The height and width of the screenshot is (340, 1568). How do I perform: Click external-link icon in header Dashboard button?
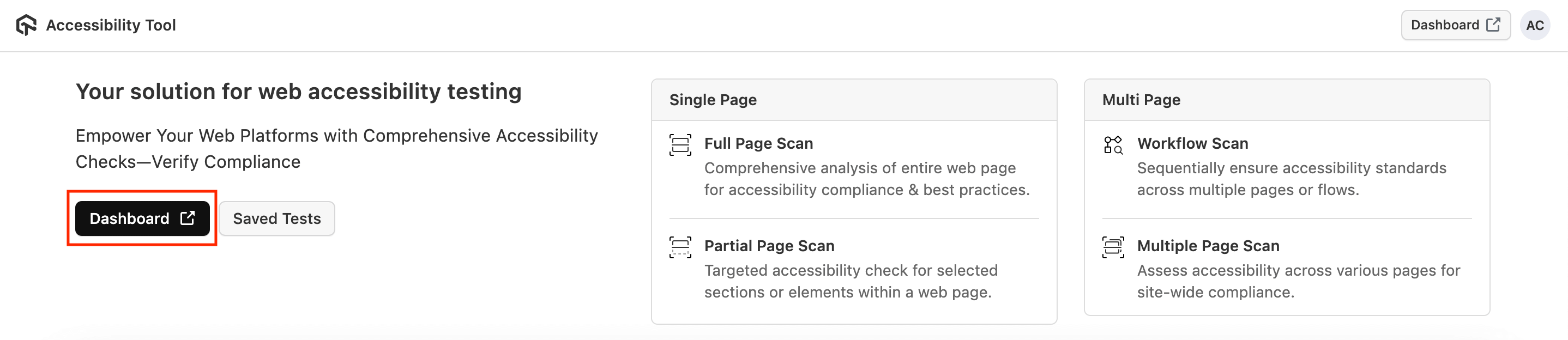[x=1493, y=25]
